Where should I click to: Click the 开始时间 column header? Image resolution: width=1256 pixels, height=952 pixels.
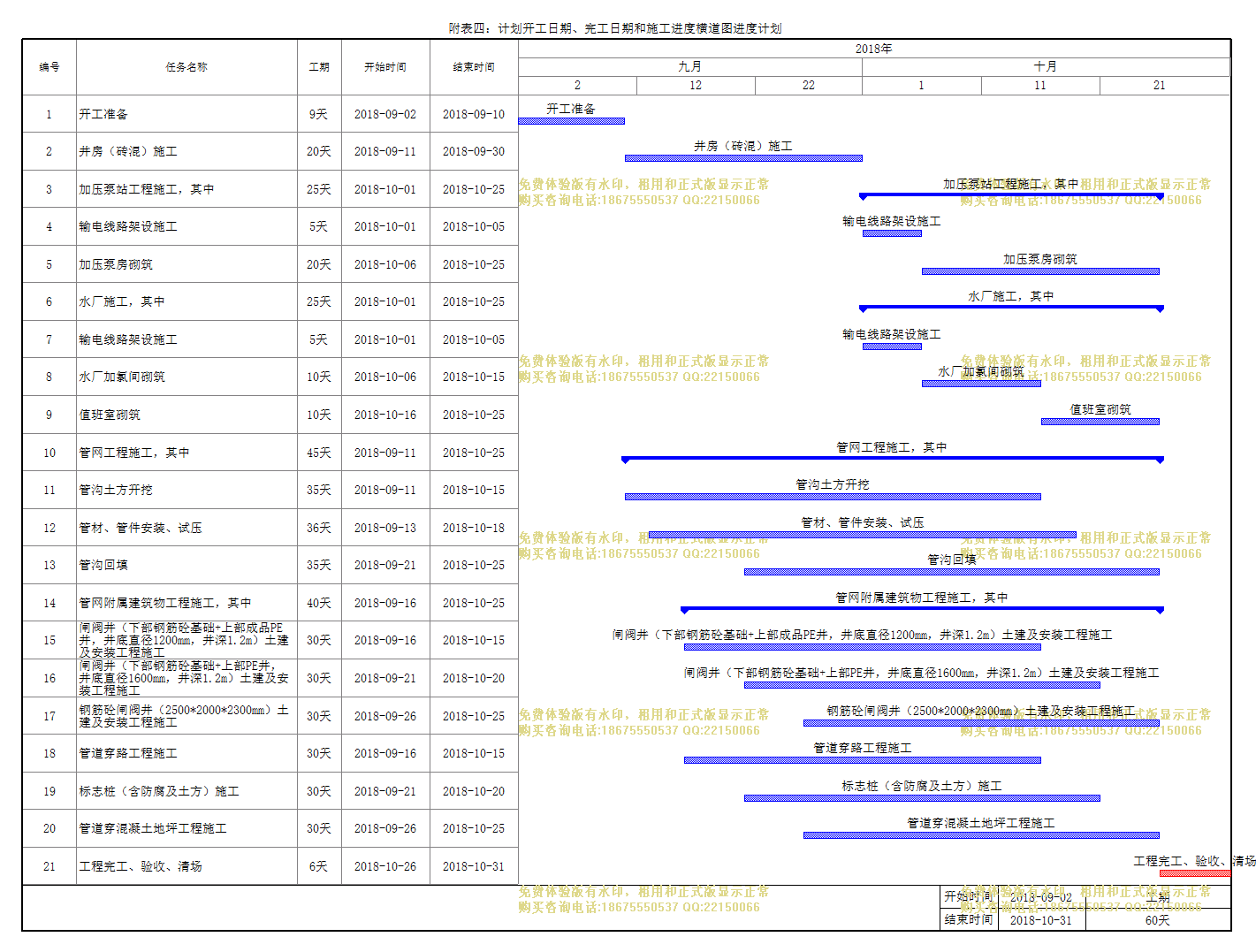coord(385,67)
